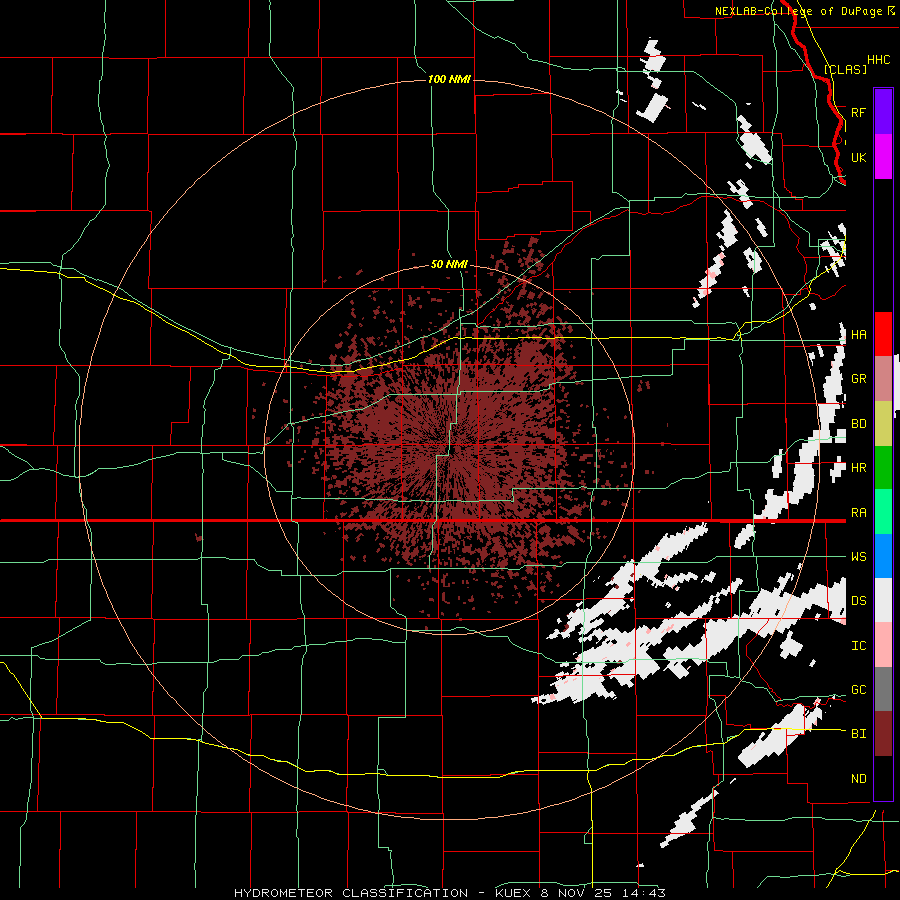Click the HR legend label
This screenshot has height=900, width=900.
tap(858, 468)
